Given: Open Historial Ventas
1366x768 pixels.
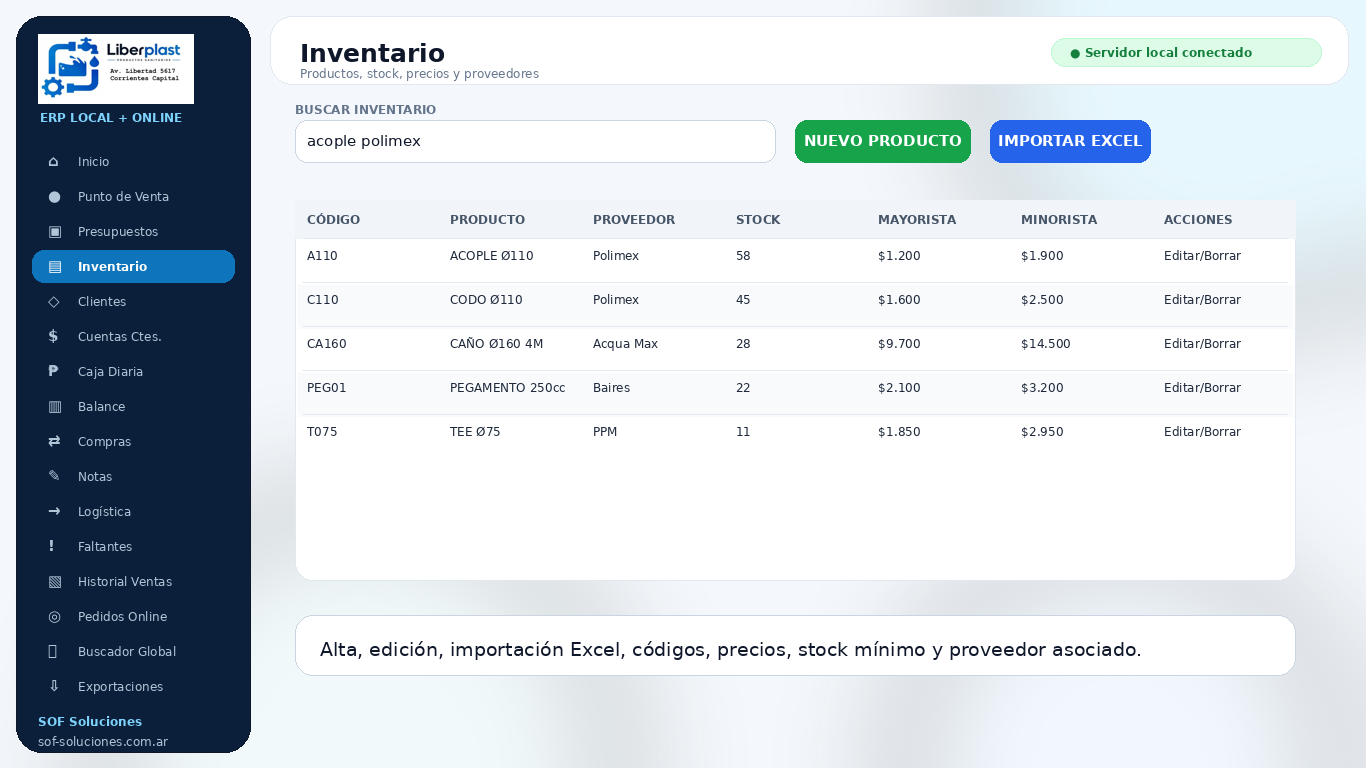Looking at the screenshot, I should (133, 582).
